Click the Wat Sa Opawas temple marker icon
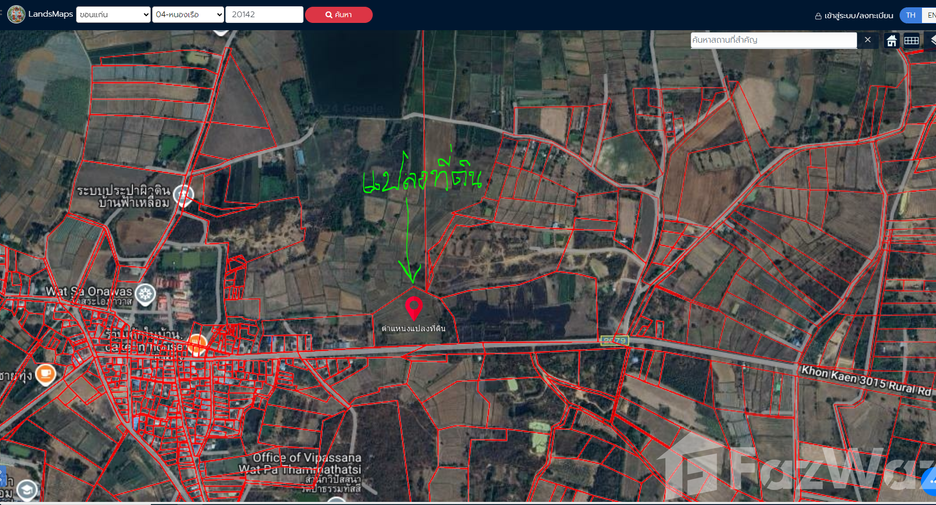Image resolution: width=936 pixels, height=505 pixels. click(x=145, y=294)
